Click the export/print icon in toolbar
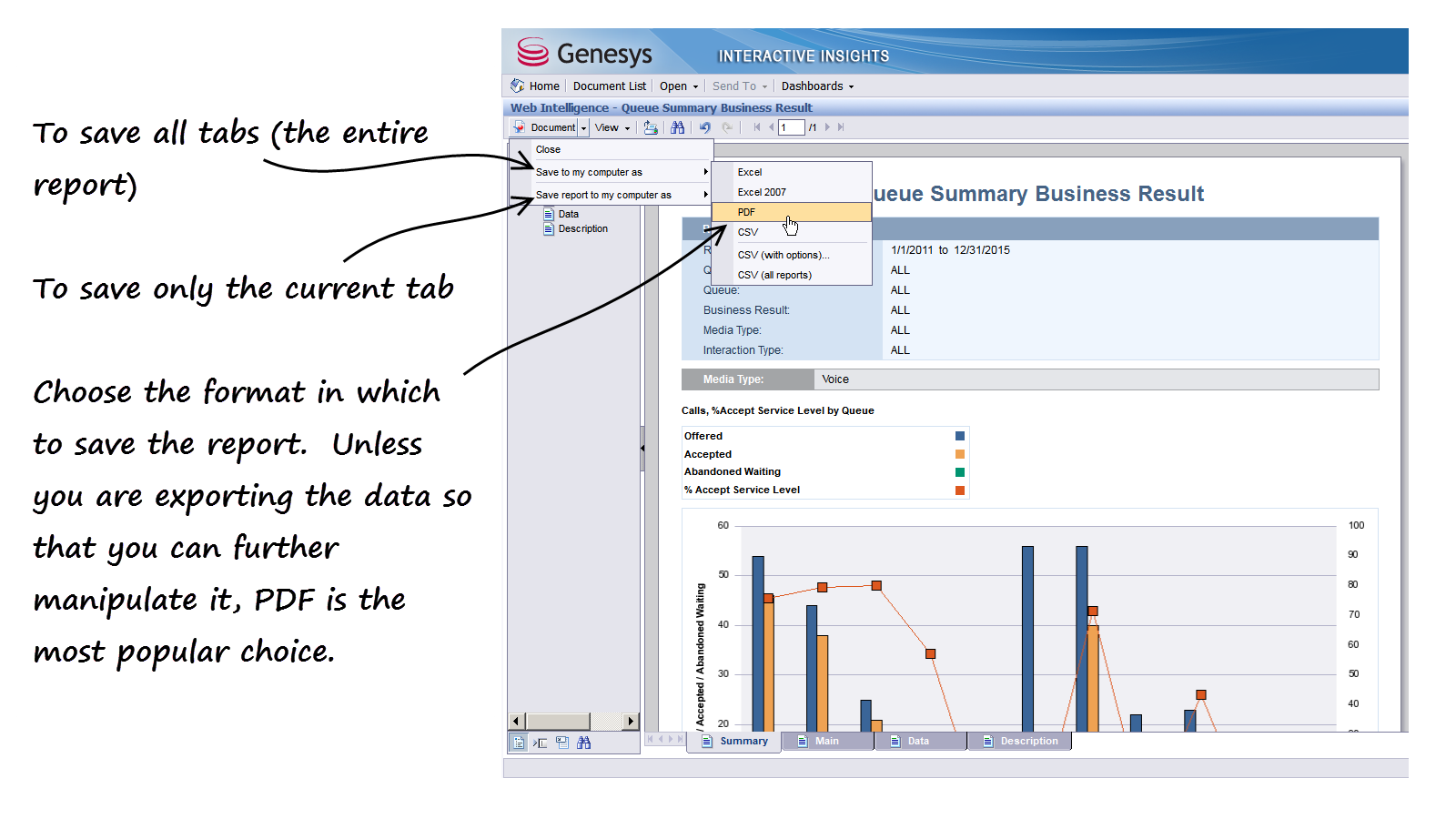 coord(651,128)
